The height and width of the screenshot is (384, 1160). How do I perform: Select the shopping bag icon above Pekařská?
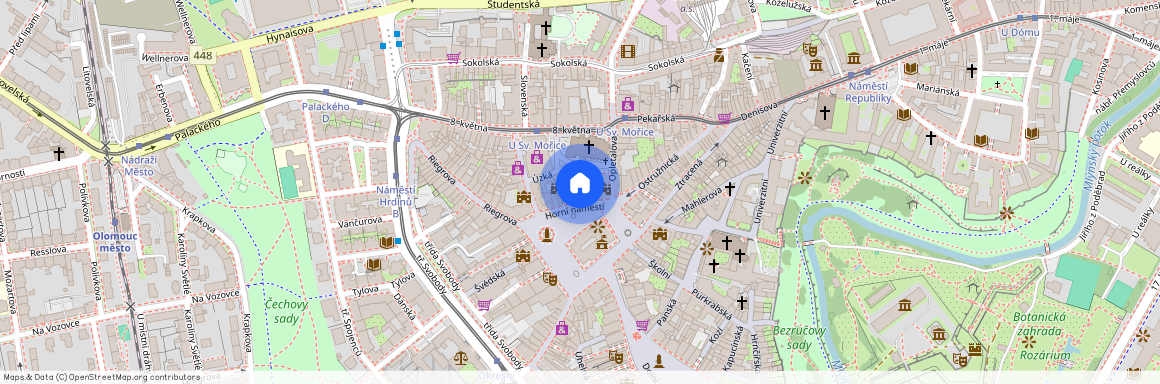click(627, 104)
